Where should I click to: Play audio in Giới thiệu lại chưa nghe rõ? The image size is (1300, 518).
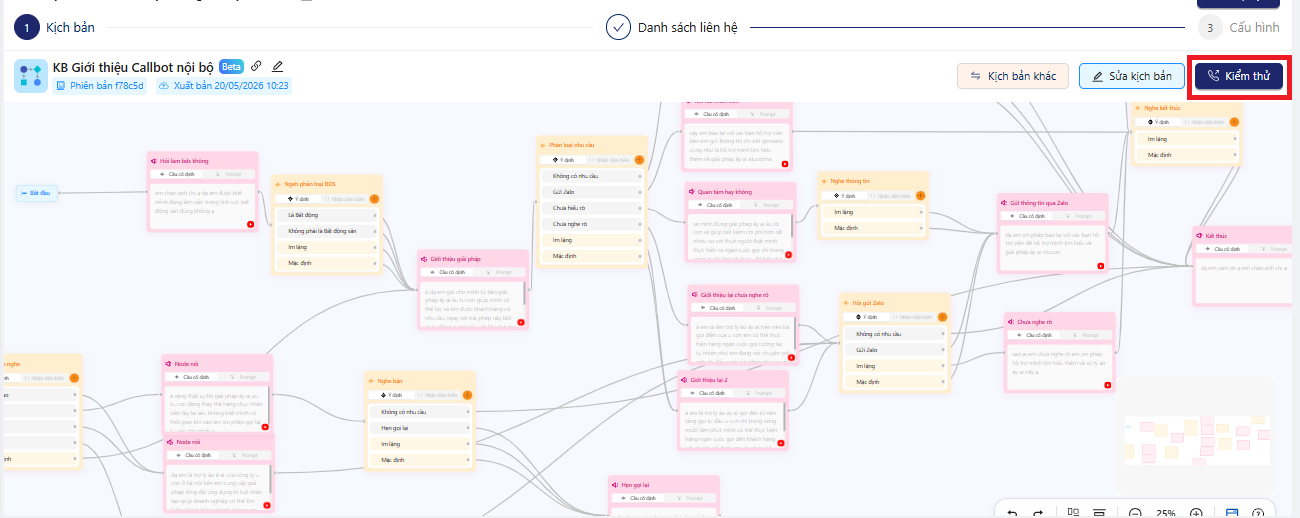pos(790,357)
